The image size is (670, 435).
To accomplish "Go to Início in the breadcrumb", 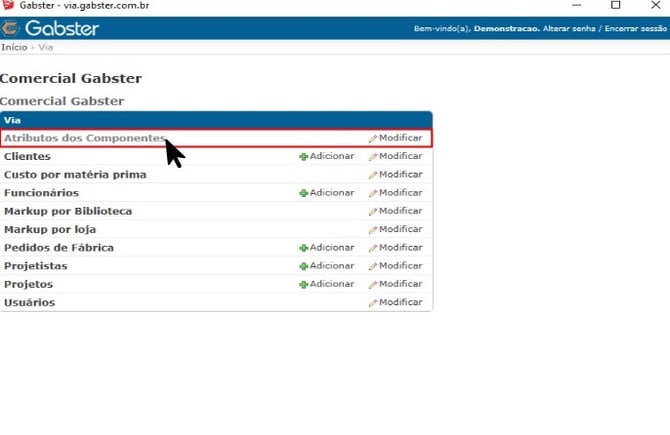I will [x=14, y=47].
